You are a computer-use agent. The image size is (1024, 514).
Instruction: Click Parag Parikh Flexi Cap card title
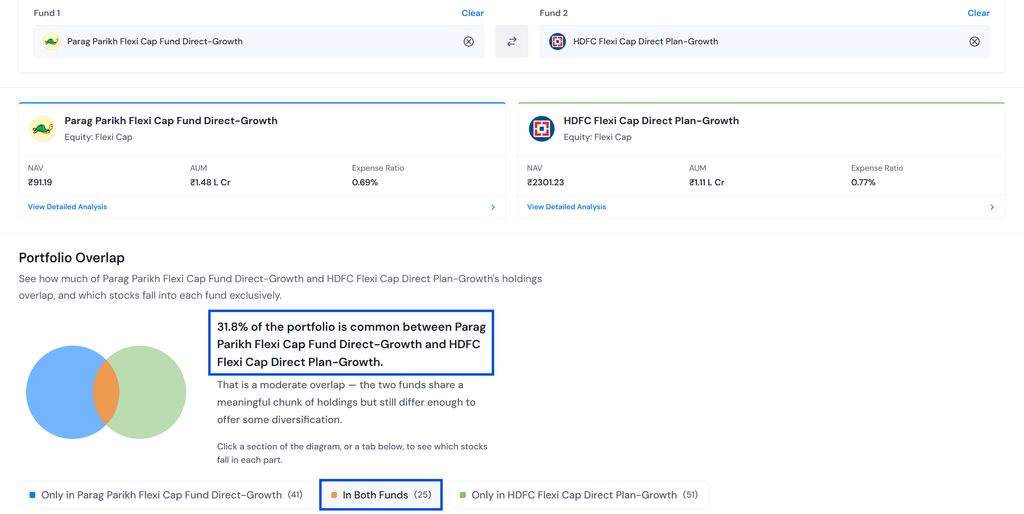tap(171, 121)
